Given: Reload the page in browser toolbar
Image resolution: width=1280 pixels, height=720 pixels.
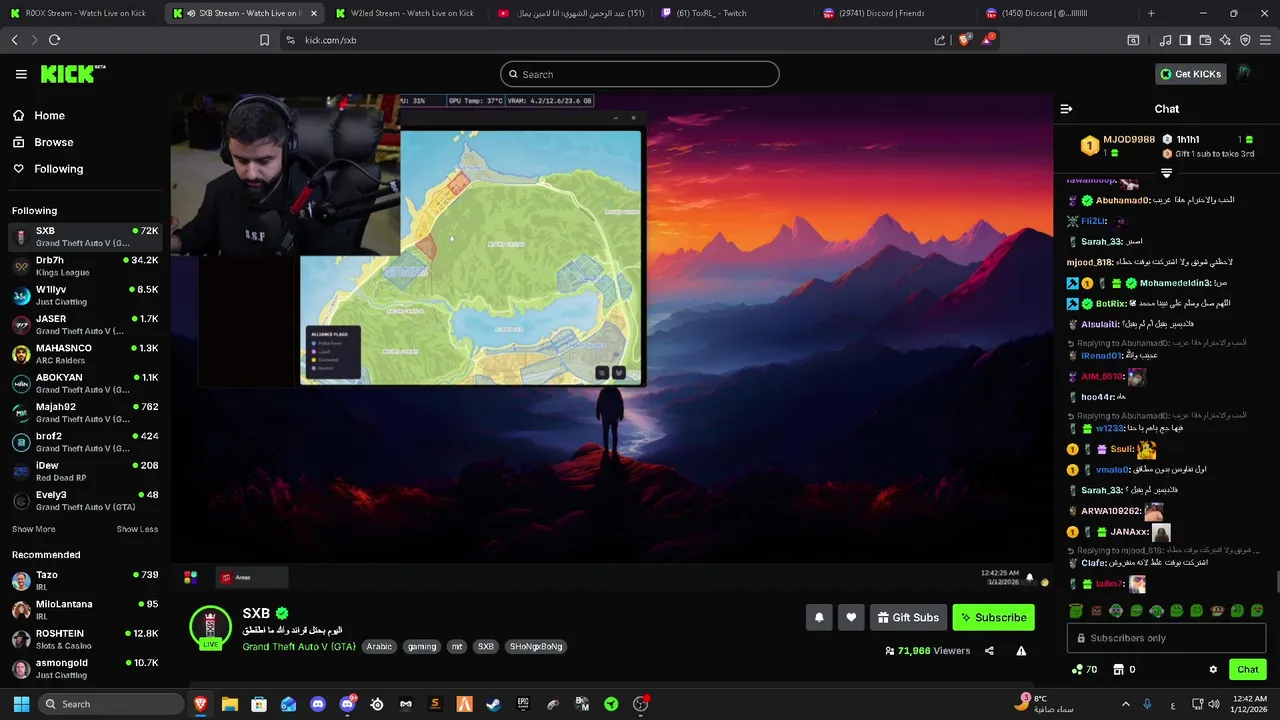Looking at the screenshot, I should 54,40.
